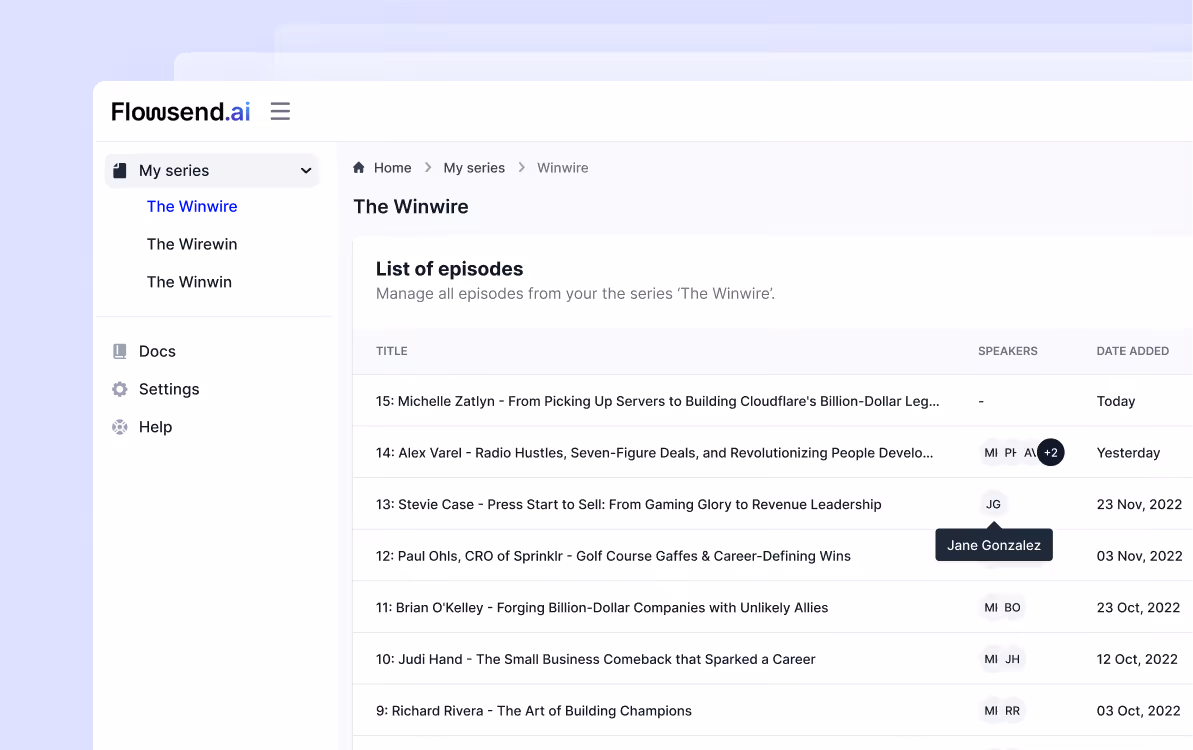The width and height of the screenshot is (1193, 750).
Task: Click the RR speaker avatar
Action: [x=1013, y=711]
